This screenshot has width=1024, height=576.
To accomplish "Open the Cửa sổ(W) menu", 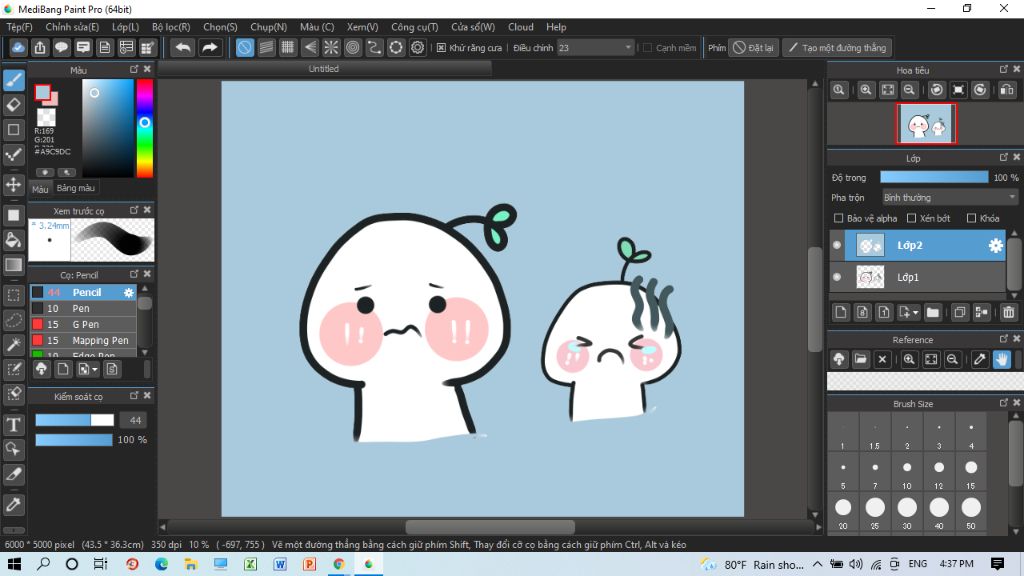I will (473, 27).
